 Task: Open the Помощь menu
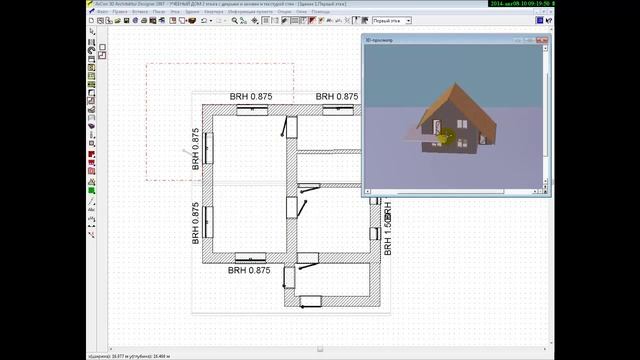pyautogui.click(x=321, y=12)
